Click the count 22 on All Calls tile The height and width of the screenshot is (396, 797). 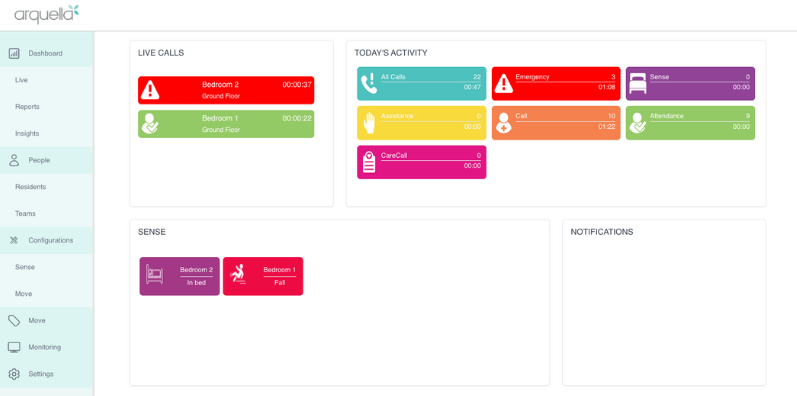pos(477,77)
